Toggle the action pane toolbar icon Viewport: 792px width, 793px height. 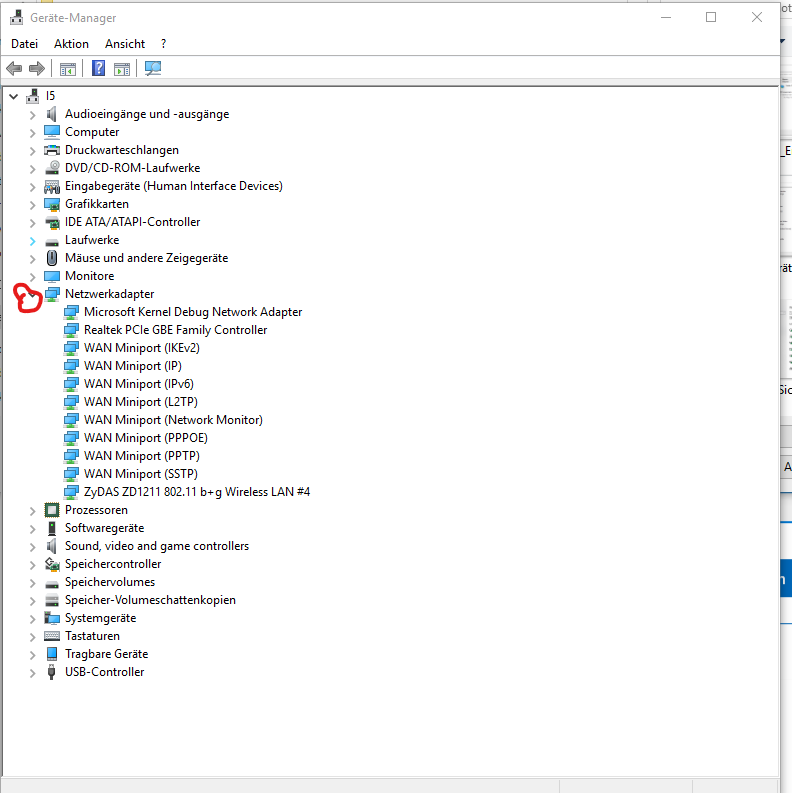pos(122,69)
